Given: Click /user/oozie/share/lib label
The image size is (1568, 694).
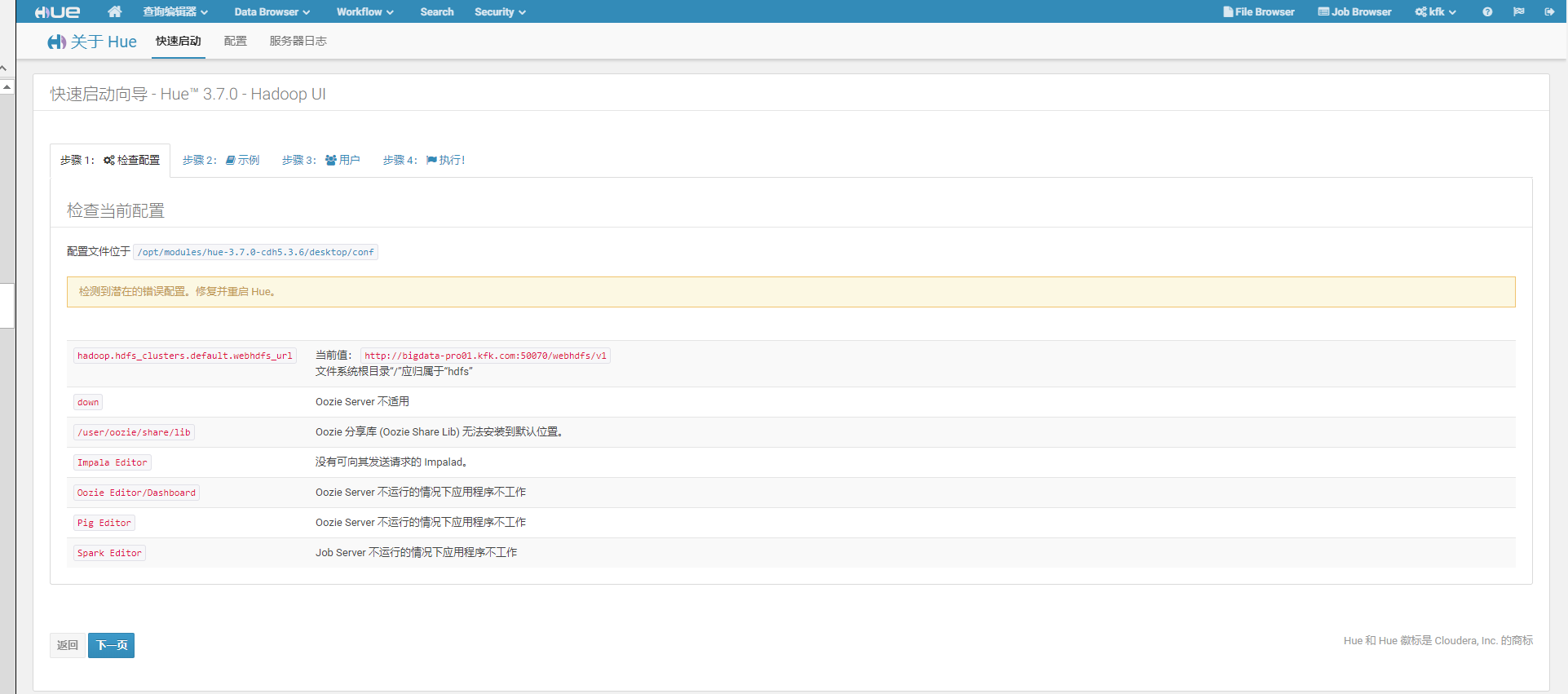Looking at the screenshot, I should tap(135, 432).
